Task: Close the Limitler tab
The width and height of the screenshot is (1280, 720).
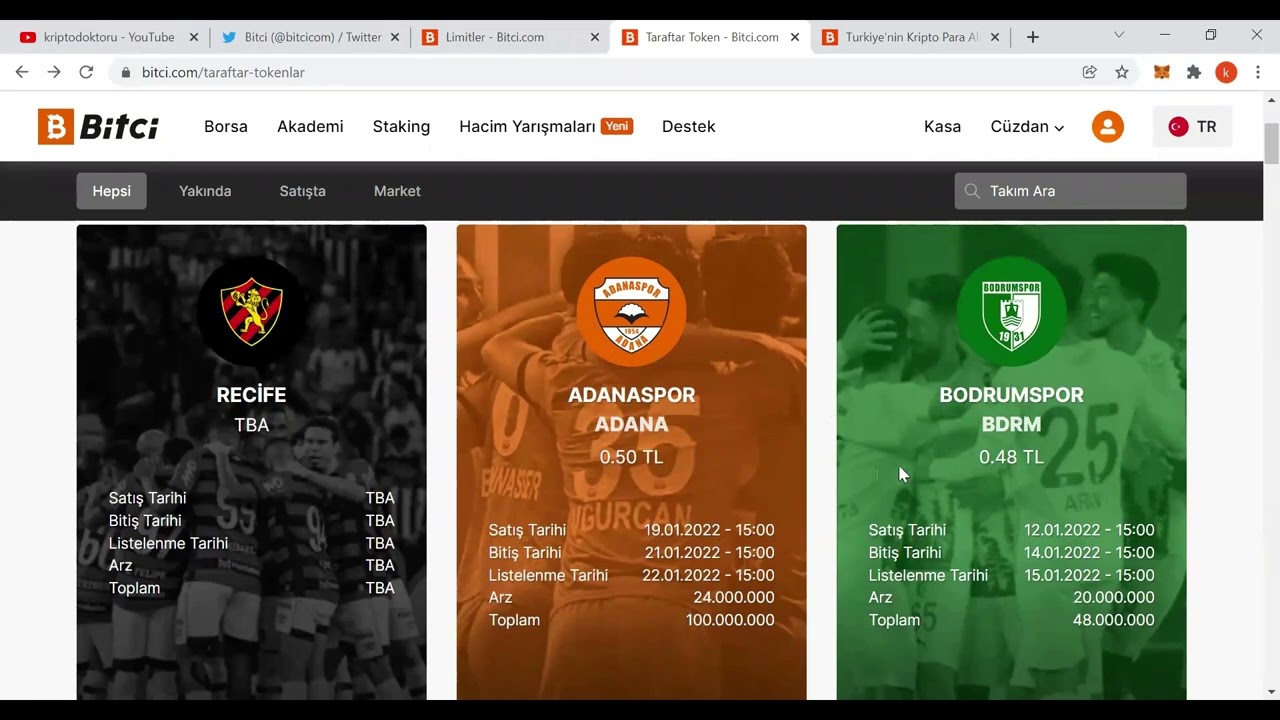Action: [594, 37]
